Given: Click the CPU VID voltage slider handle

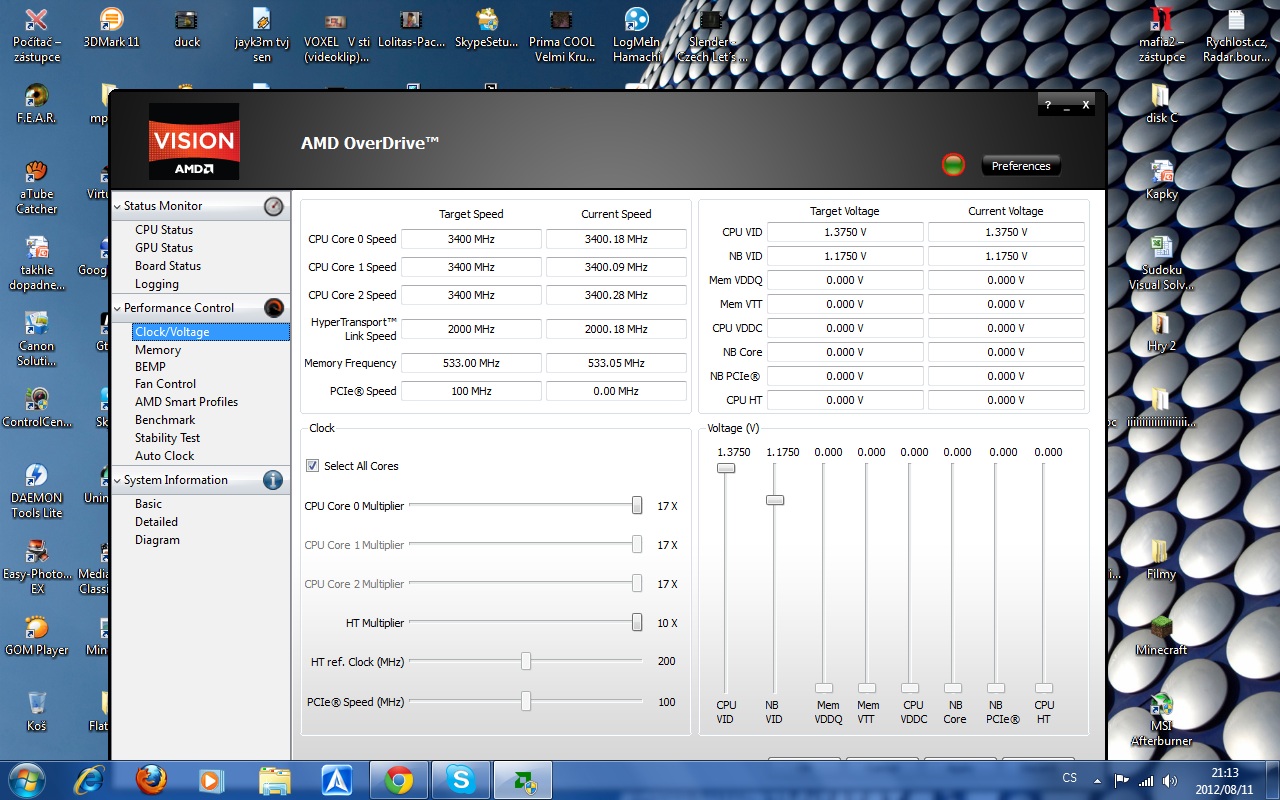Looking at the screenshot, I should tap(726, 468).
